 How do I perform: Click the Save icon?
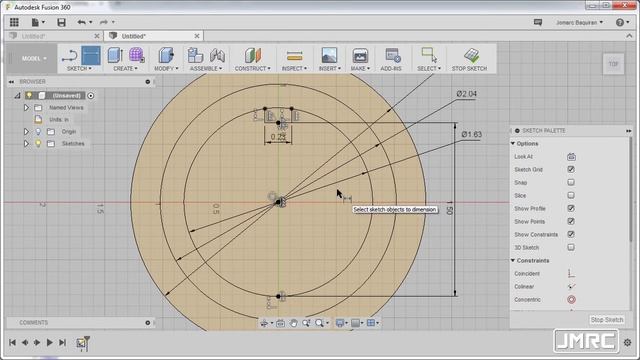tap(61, 22)
